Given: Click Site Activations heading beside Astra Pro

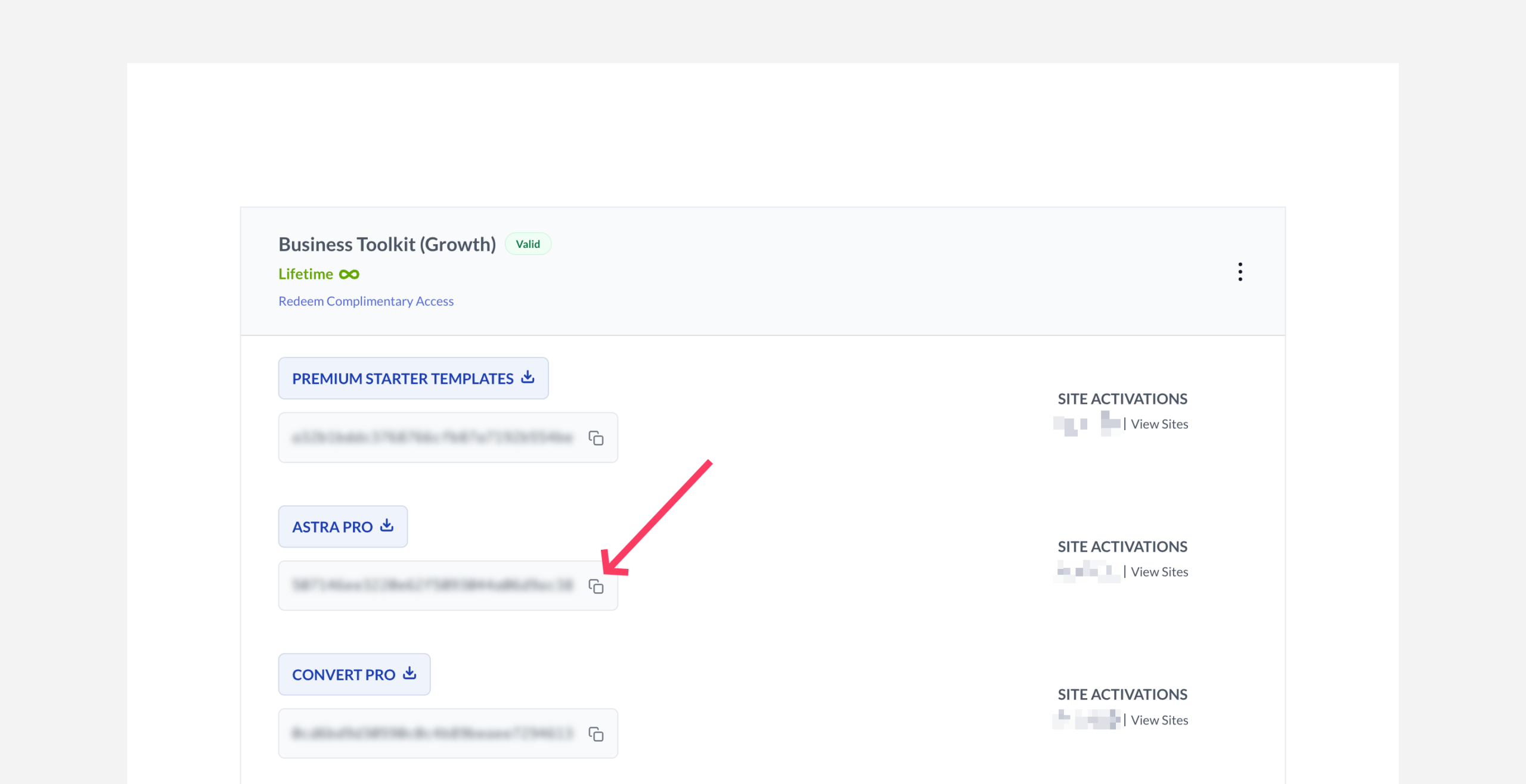Looking at the screenshot, I should point(1122,546).
